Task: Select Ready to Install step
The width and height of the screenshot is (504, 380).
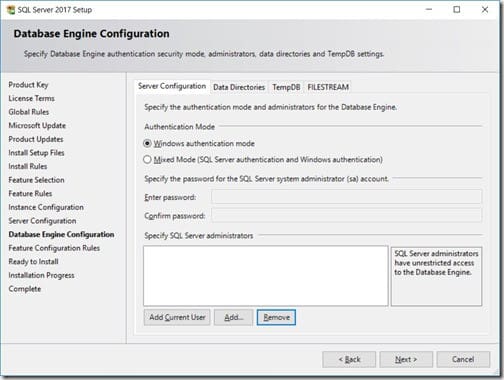Action: point(33,262)
